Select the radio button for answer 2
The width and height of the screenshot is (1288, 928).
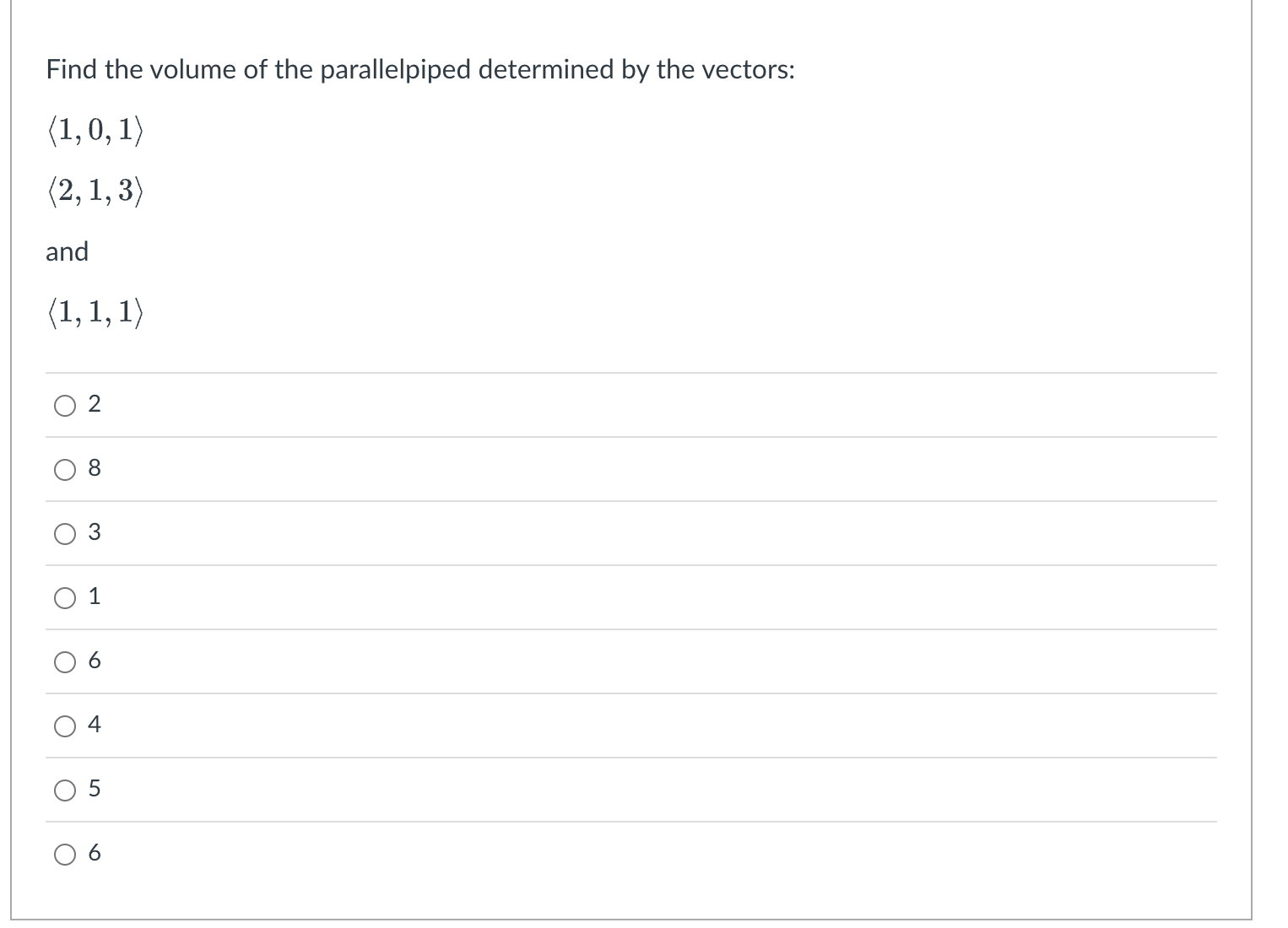tap(66, 406)
